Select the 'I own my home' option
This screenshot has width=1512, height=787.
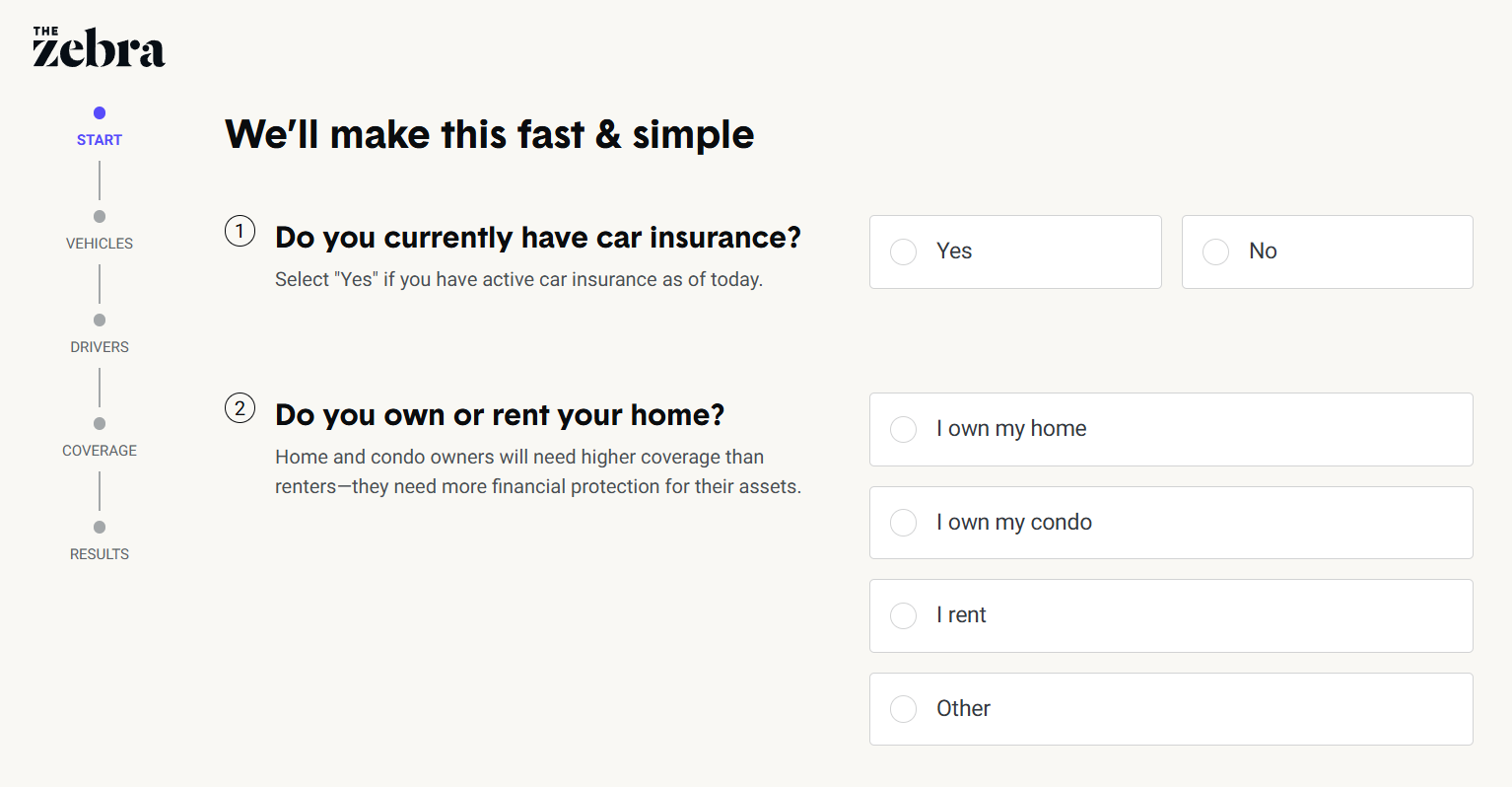point(1170,429)
